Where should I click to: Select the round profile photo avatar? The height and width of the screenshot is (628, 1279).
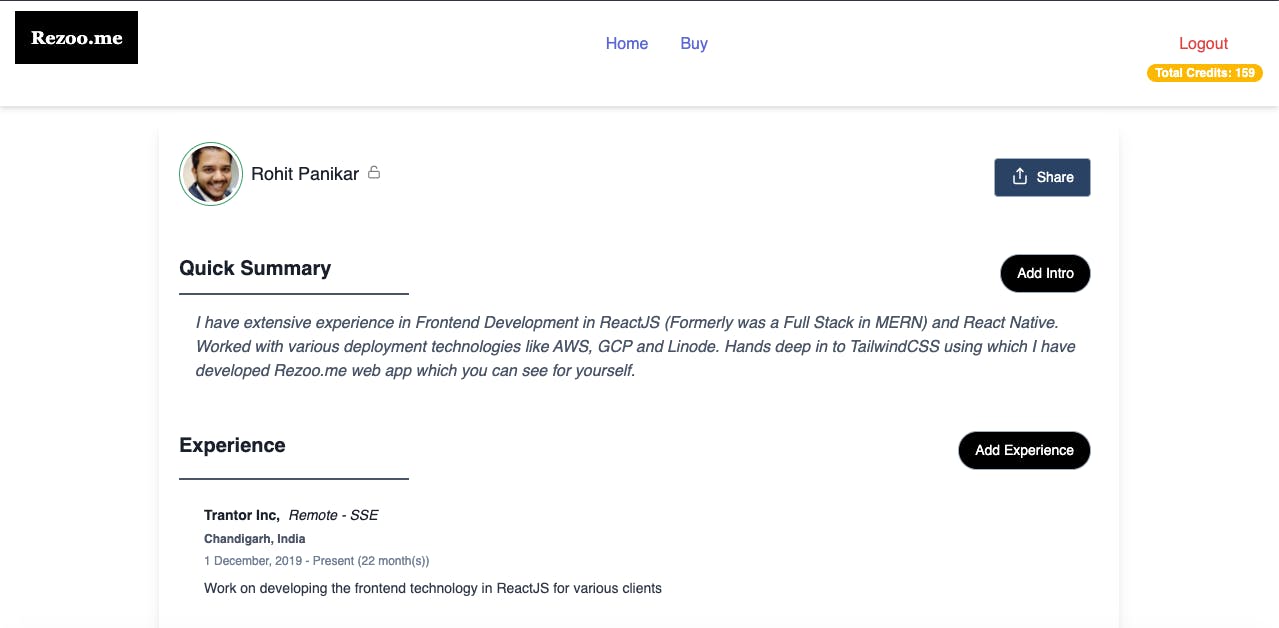[x=211, y=174]
